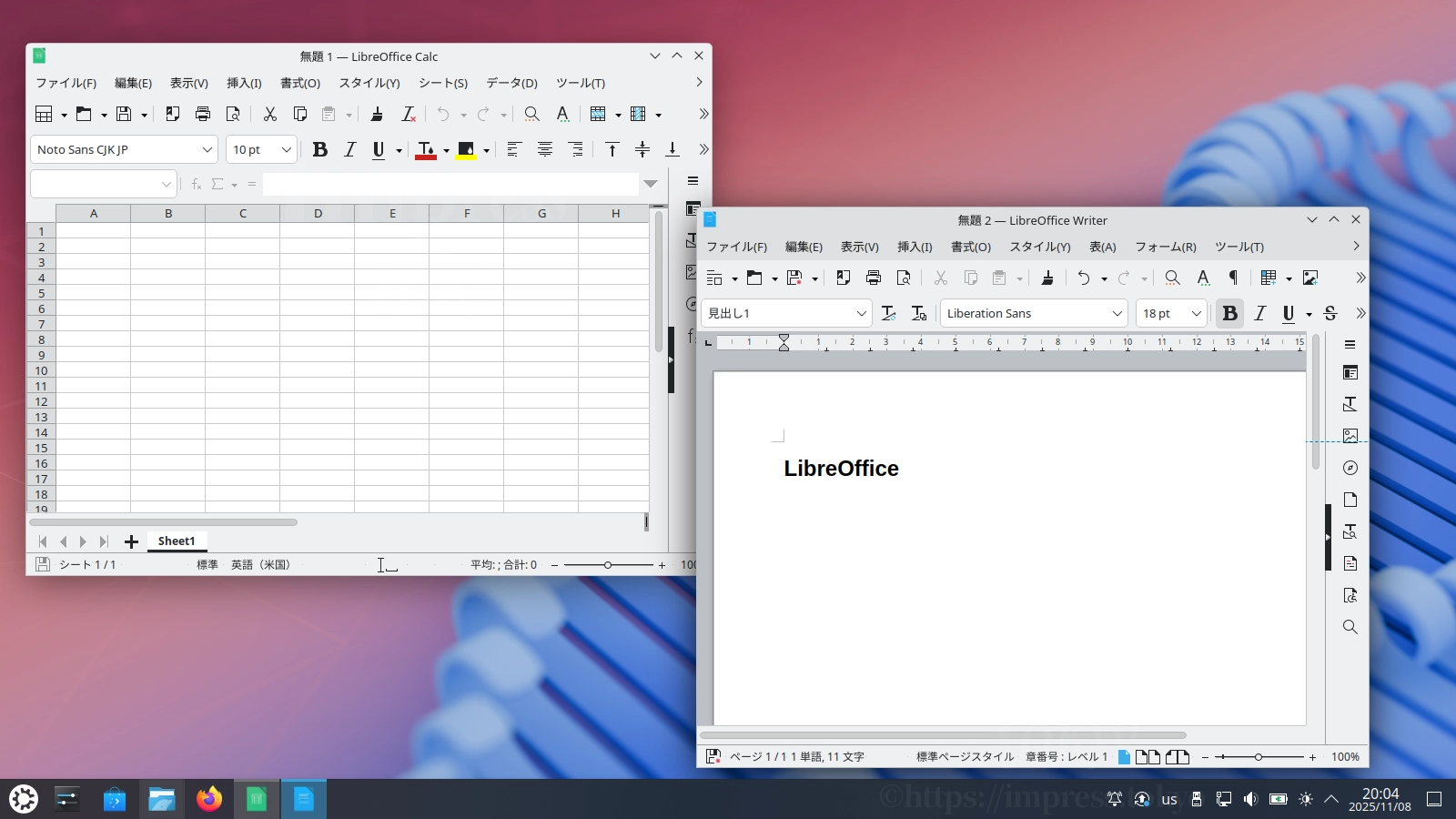The width and height of the screenshot is (1456, 819).
Task: Toggle Bold in Writer formatting bar
Action: point(1230,313)
